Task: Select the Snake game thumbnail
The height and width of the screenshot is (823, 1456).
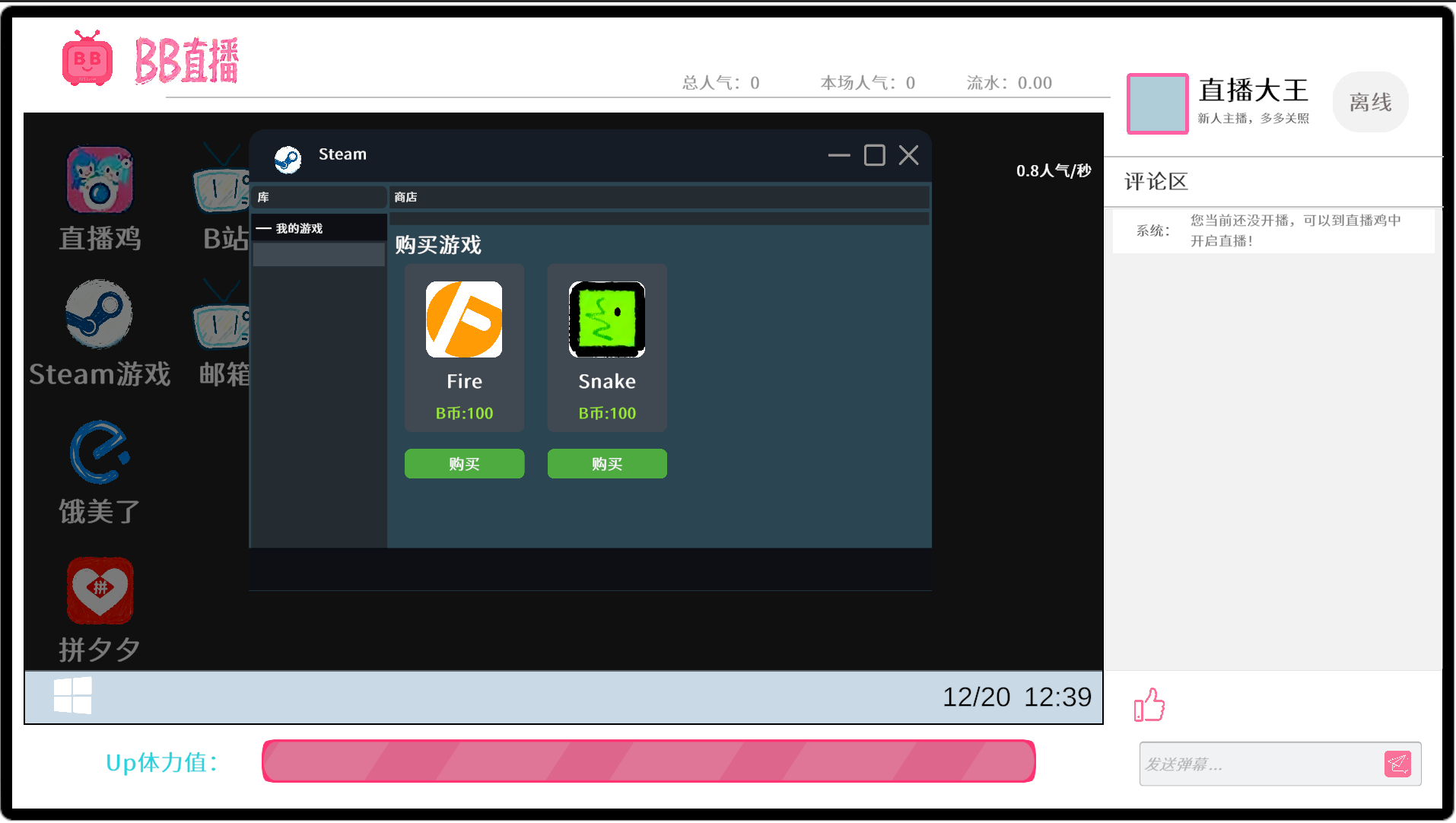Action: click(x=607, y=319)
